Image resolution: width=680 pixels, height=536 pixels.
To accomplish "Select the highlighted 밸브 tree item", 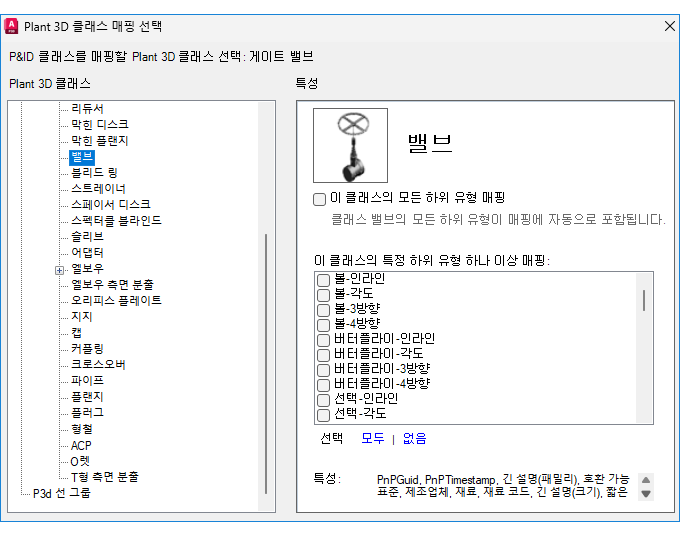I will tap(82, 157).
